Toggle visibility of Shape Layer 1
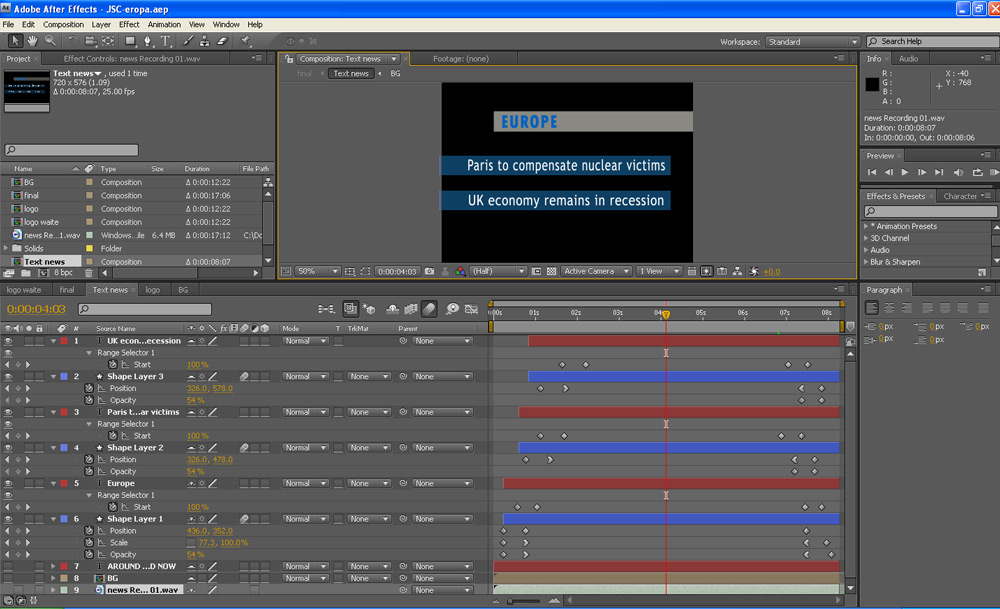 [x=8, y=519]
